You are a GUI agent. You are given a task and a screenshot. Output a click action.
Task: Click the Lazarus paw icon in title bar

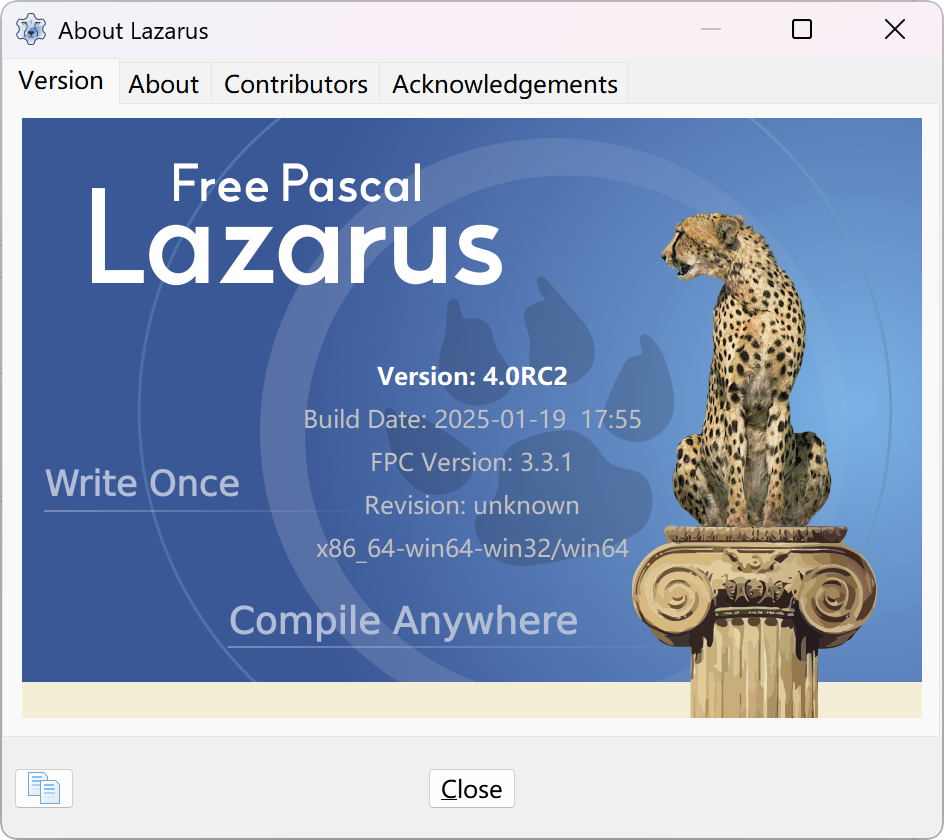pos(31,30)
